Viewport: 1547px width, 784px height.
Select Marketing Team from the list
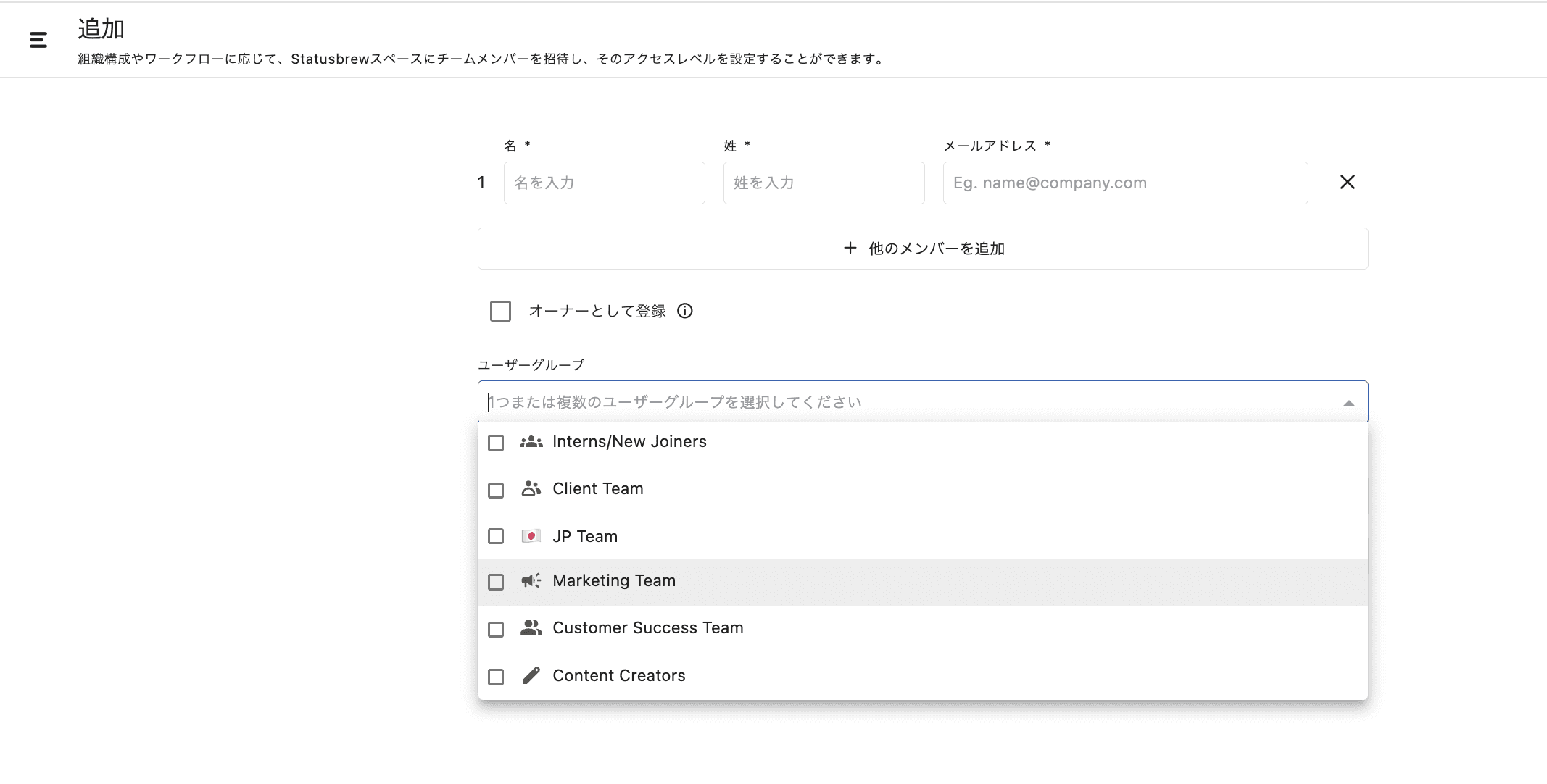pos(614,581)
